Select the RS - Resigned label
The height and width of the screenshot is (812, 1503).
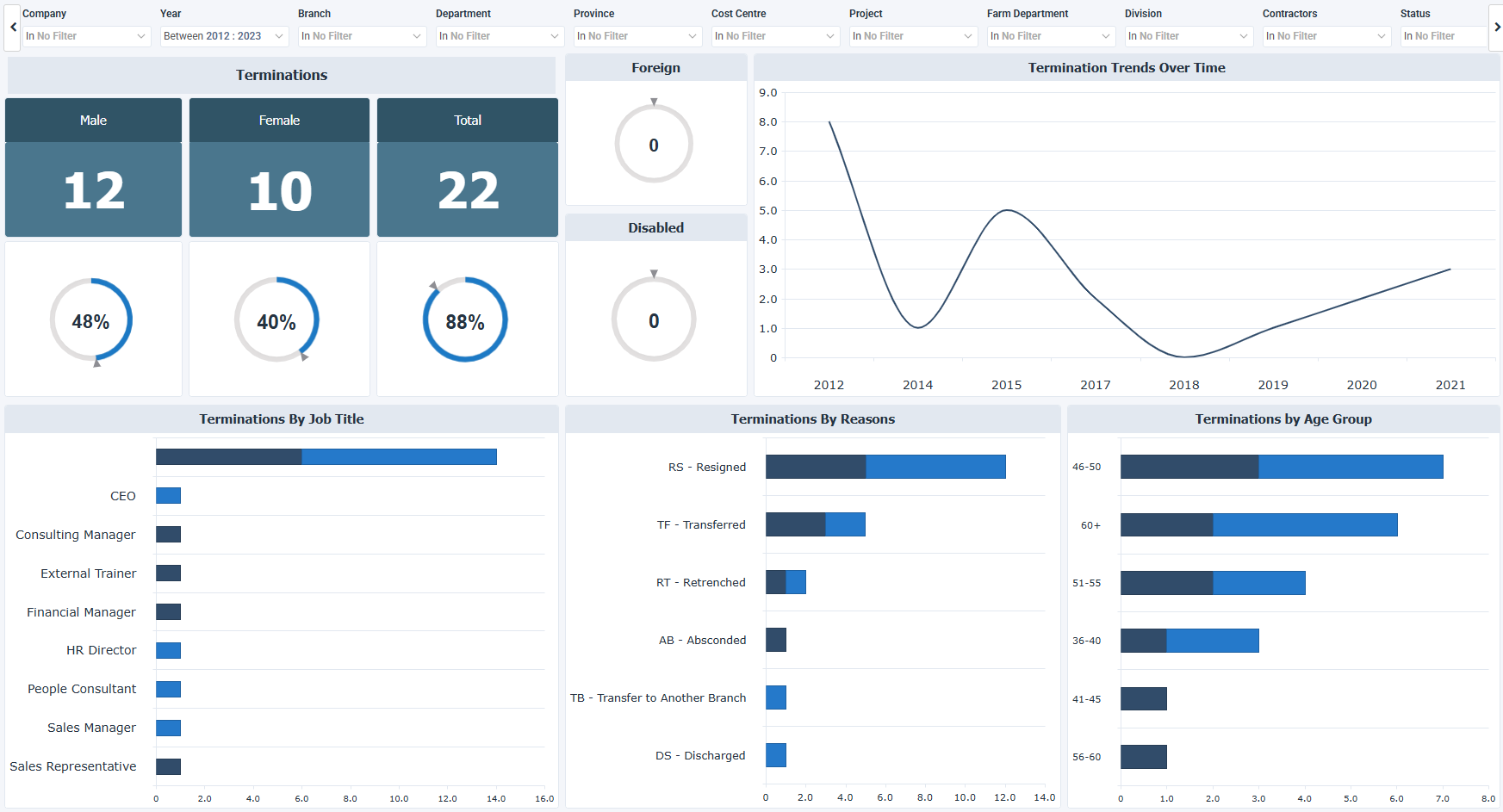[x=707, y=467]
